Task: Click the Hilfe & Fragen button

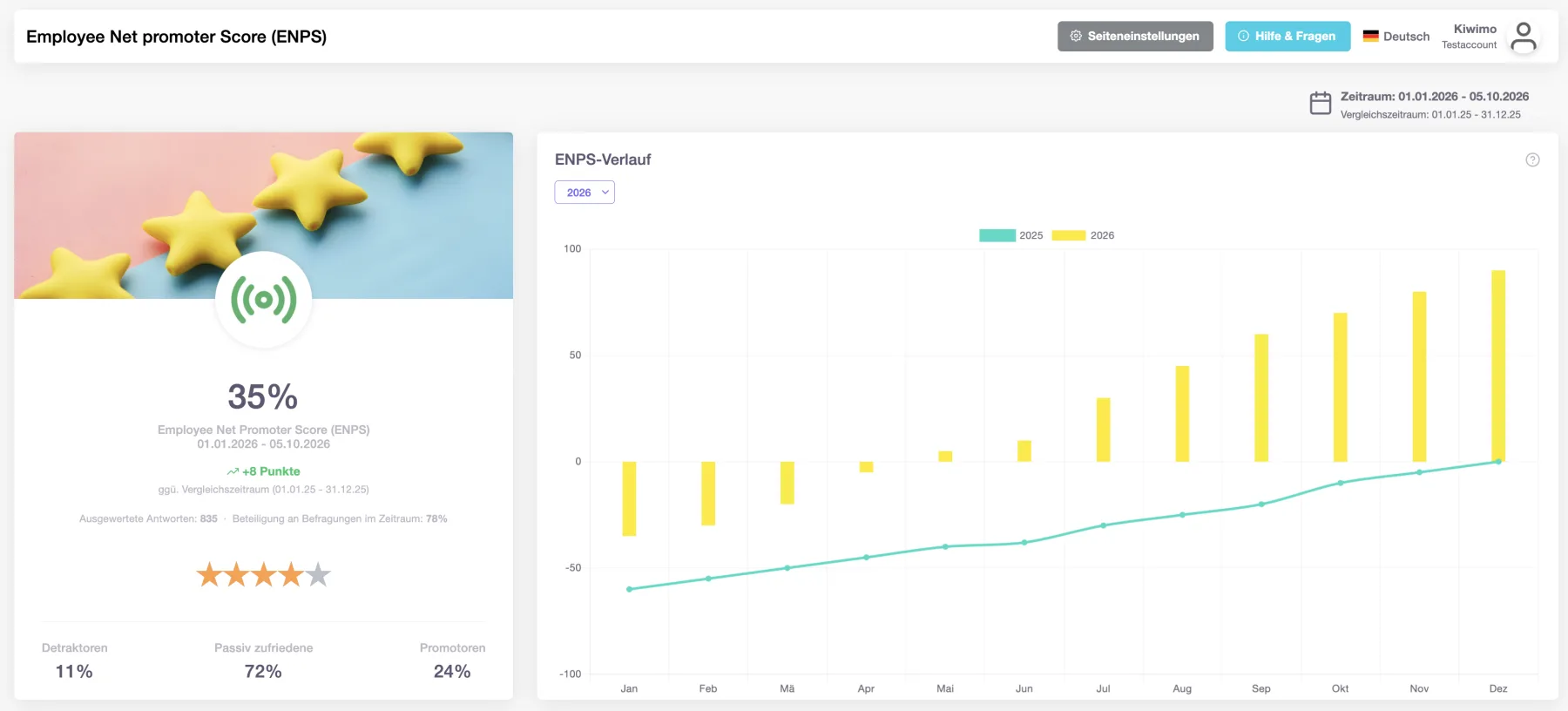Action: [1288, 37]
